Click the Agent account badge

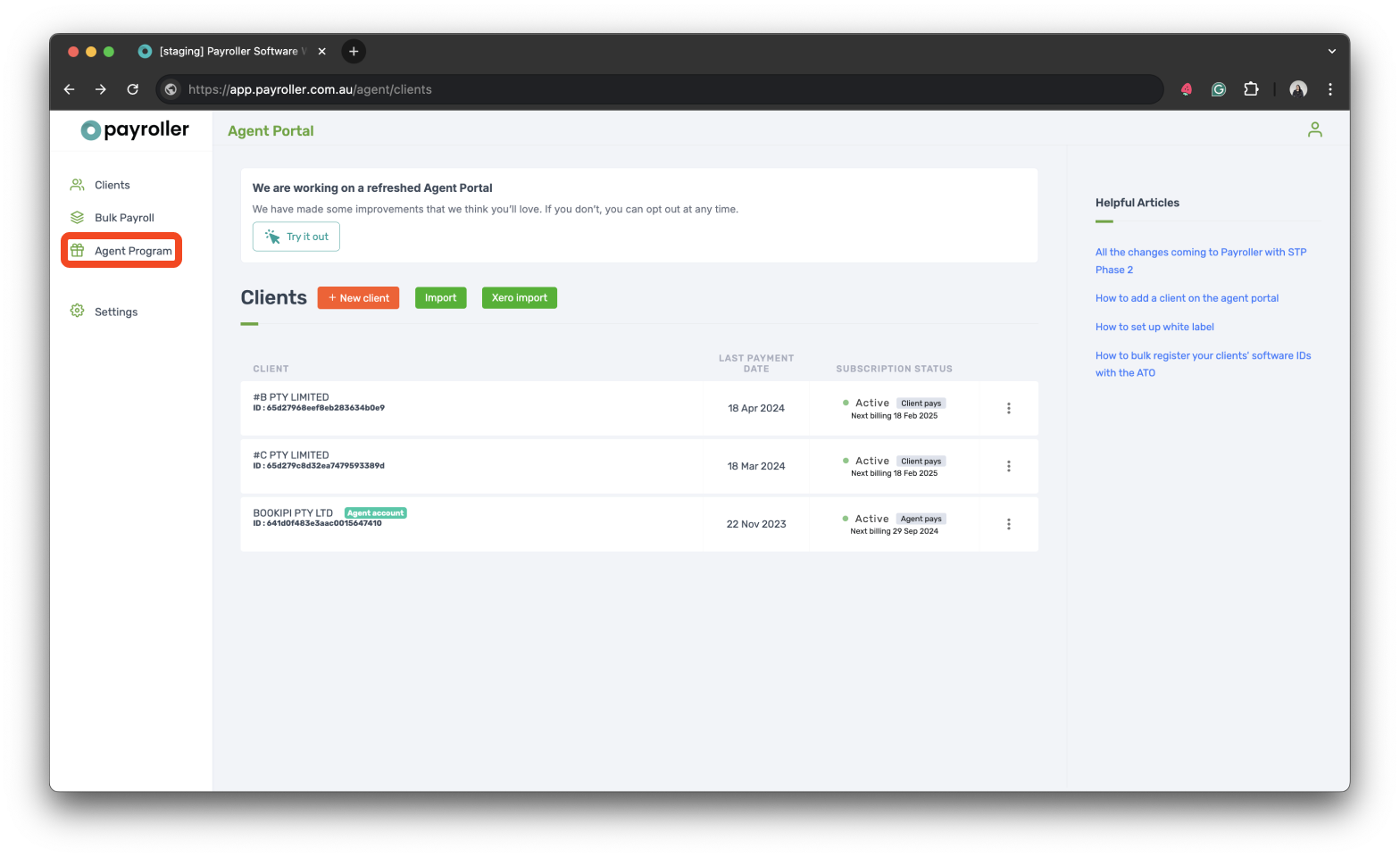pos(376,513)
